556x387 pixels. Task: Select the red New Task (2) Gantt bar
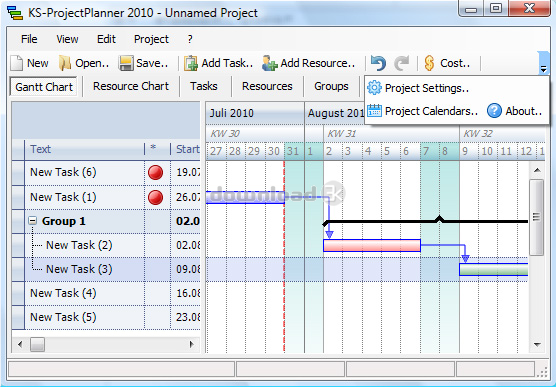coord(372,245)
